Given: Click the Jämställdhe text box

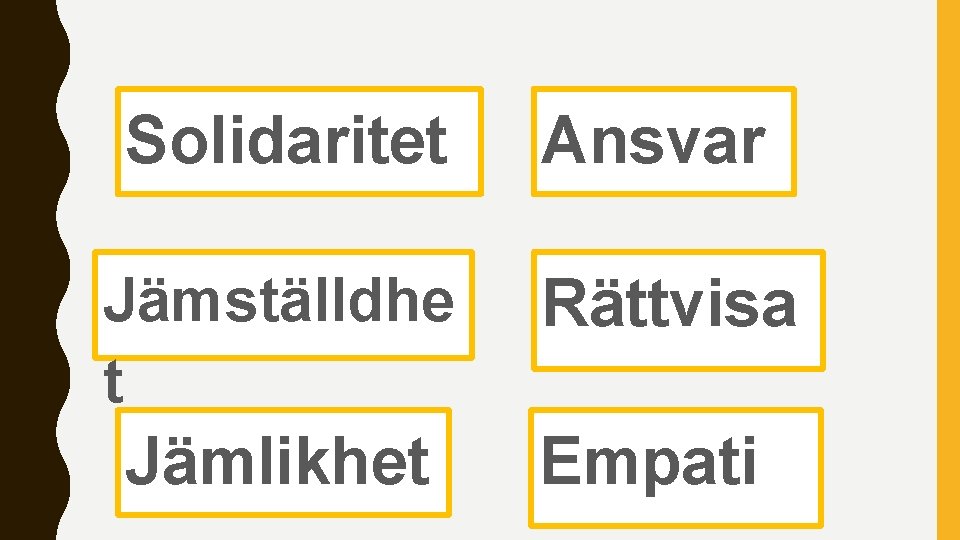Looking at the screenshot, I should click(x=283, y=303).
